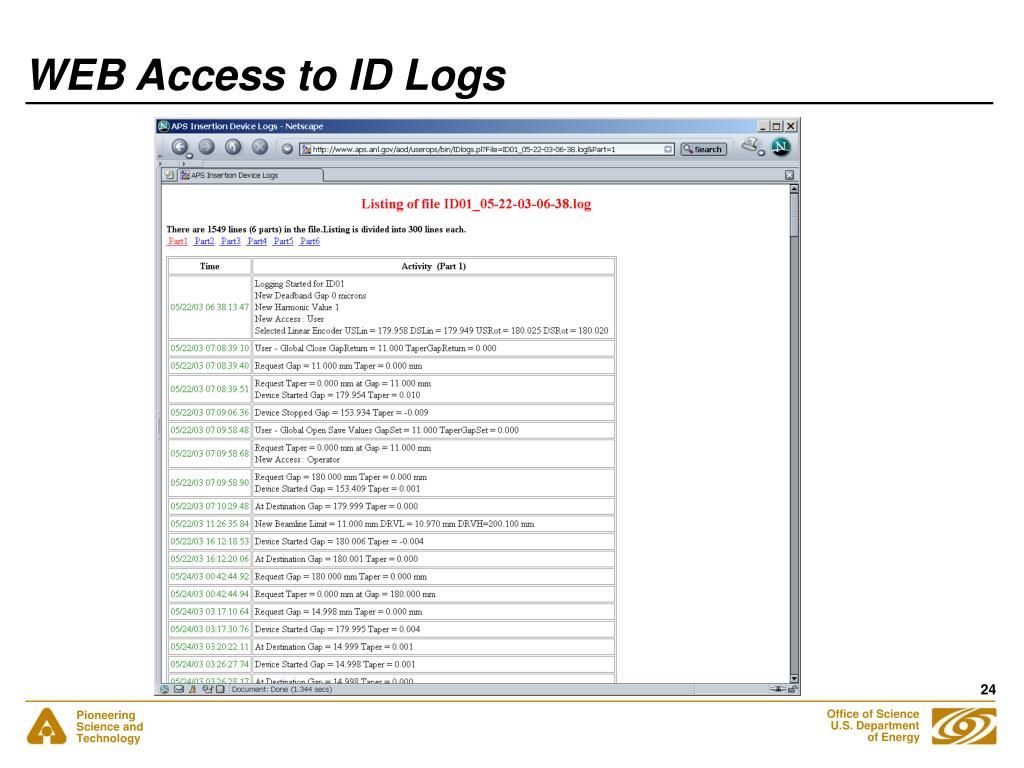Click 'New Harmonic Value 1' line
This screenshot has width=1024, height=768.
point(296,307)
